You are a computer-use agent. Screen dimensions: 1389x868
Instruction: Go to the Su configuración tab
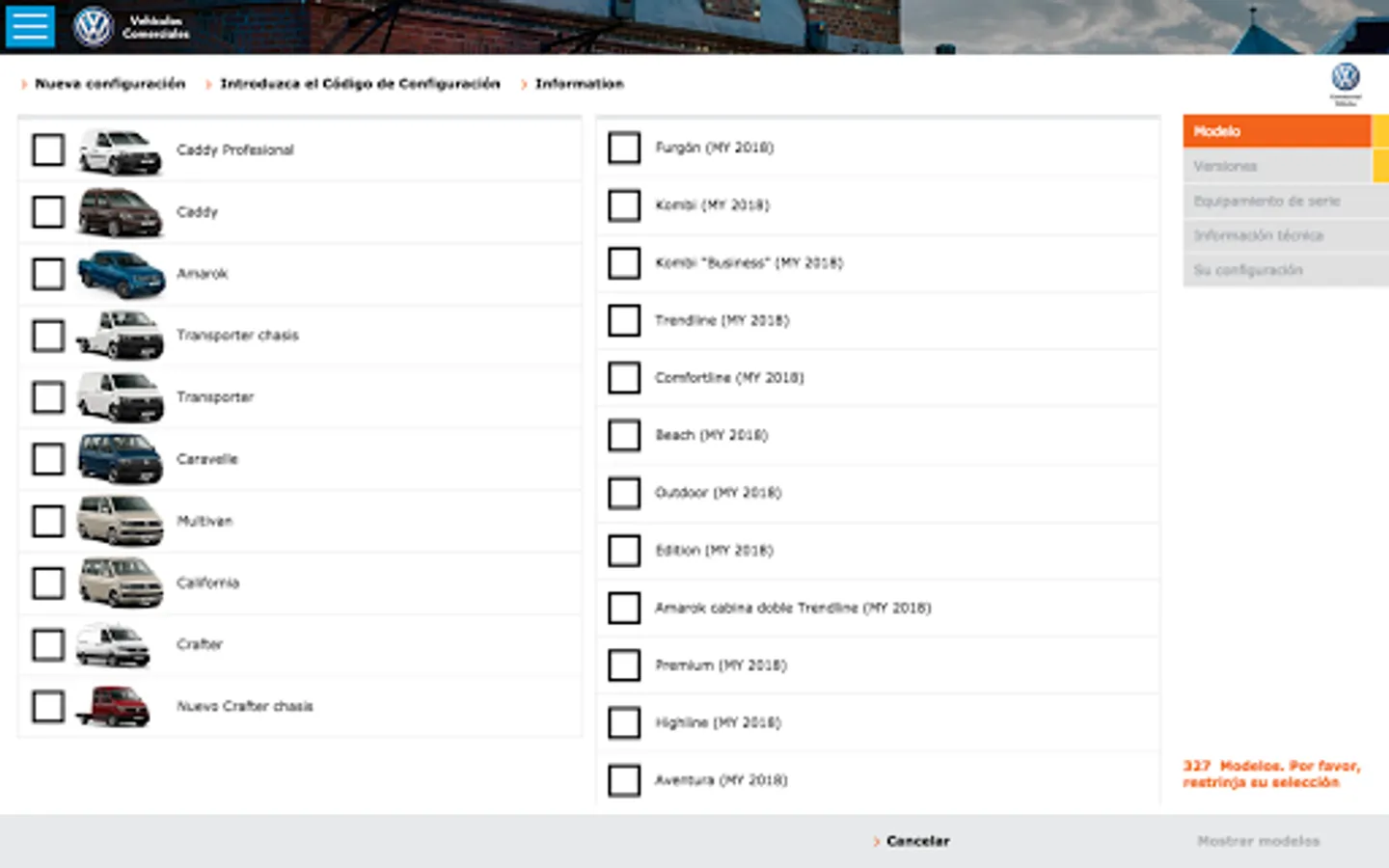pyautogui.click(x=1286, y=270)
